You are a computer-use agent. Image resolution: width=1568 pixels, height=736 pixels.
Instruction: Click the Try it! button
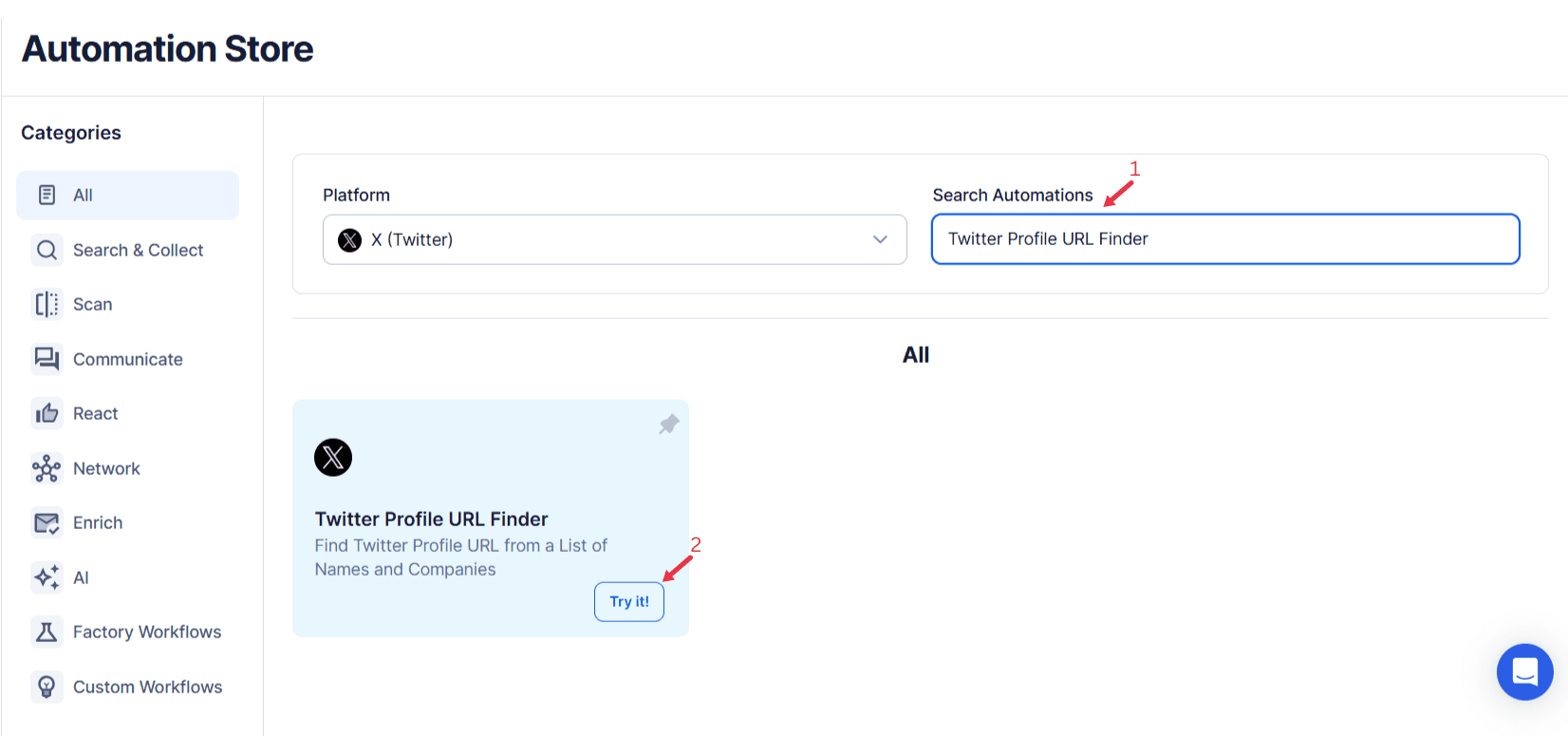628,601
